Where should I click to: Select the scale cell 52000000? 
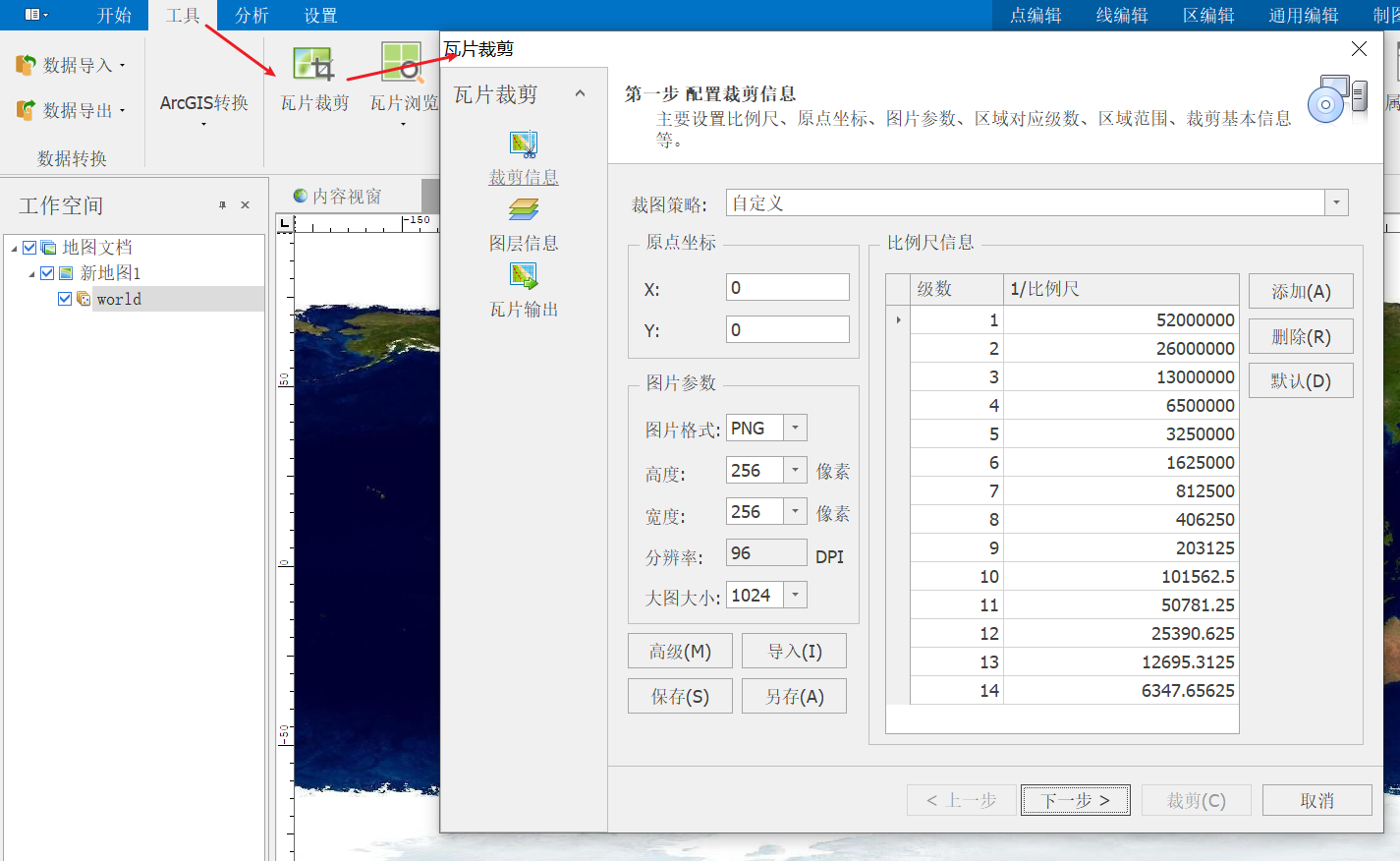[1121, 319]
